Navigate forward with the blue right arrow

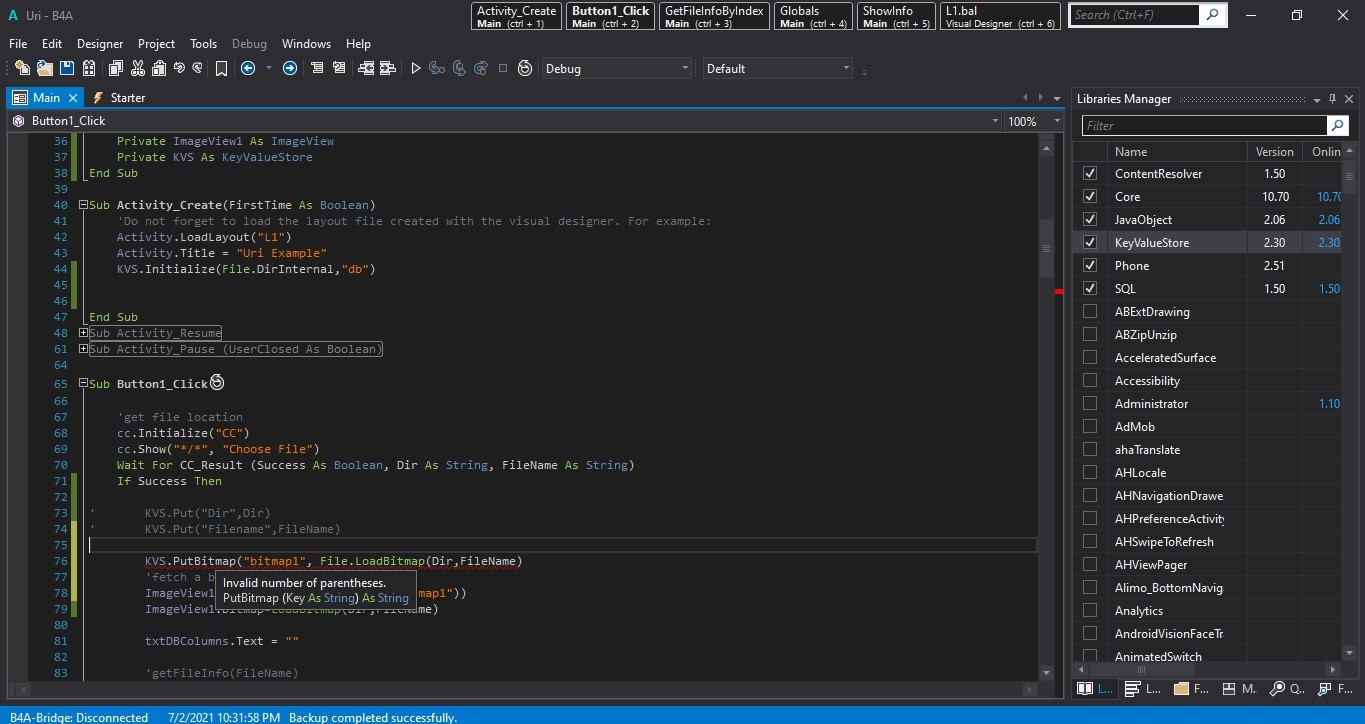pos(290,68)
